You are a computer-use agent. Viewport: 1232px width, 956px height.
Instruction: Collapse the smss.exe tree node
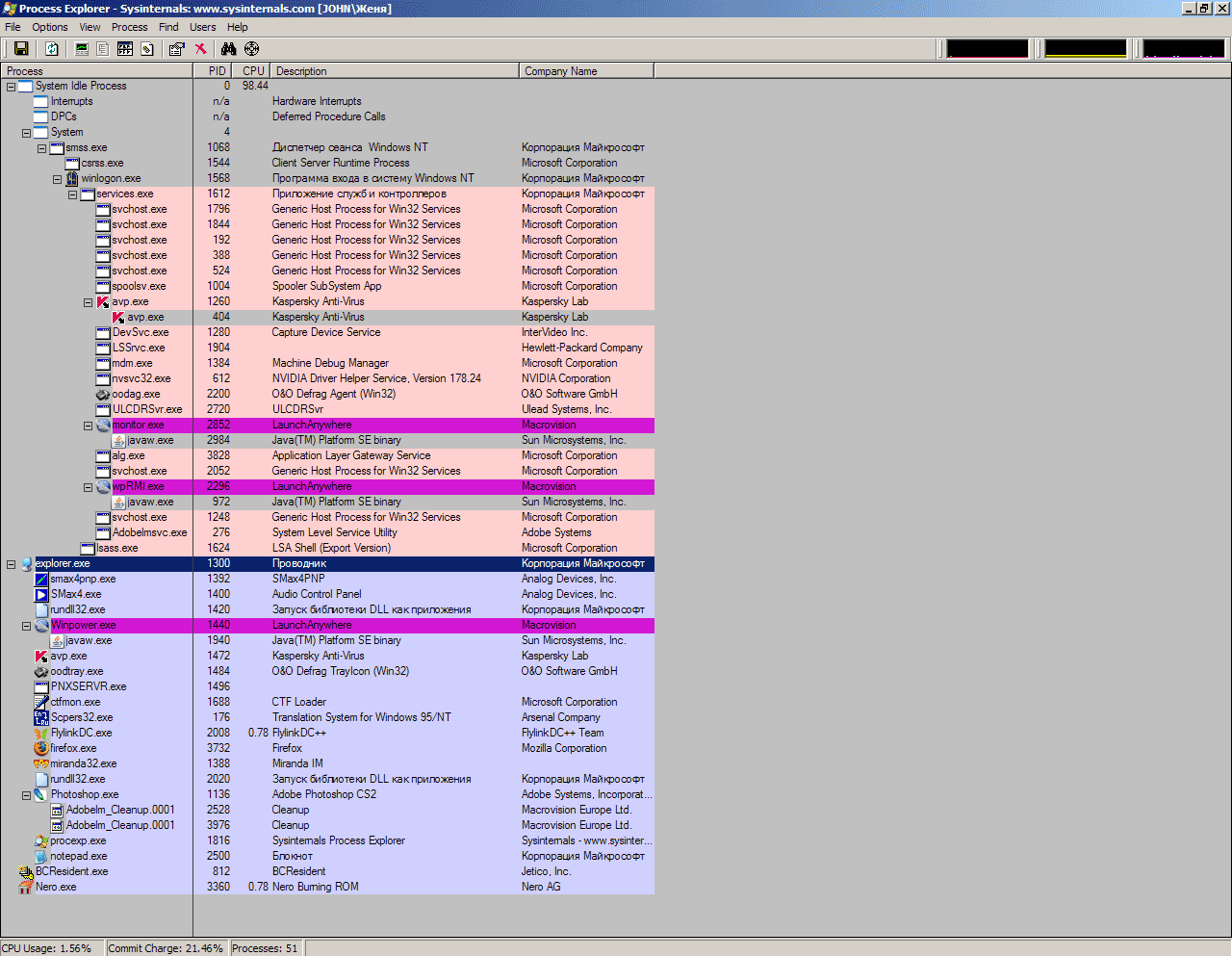pos(41,148)
